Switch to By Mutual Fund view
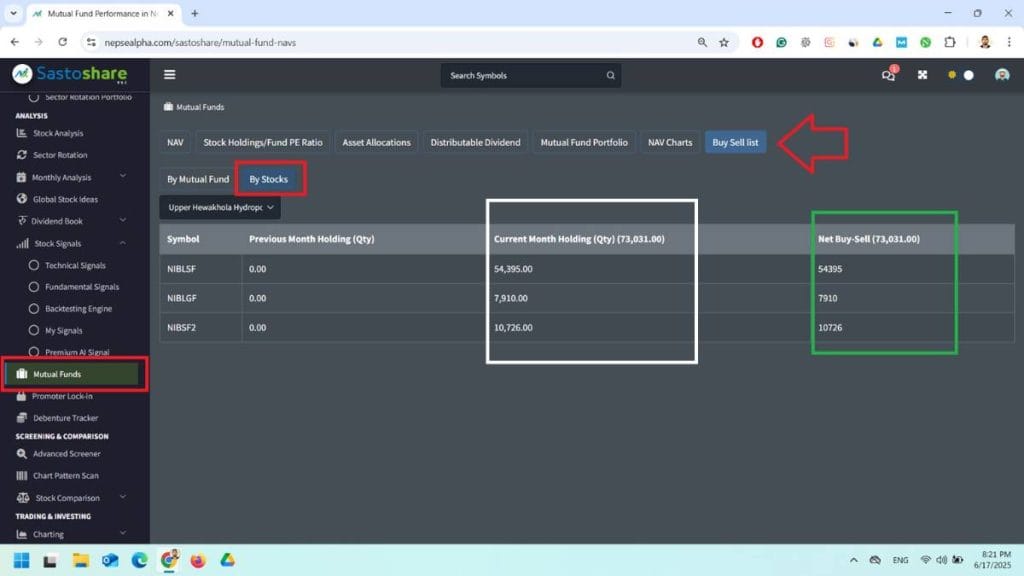This screenshot has height=576, width=1024. (198, 179)
